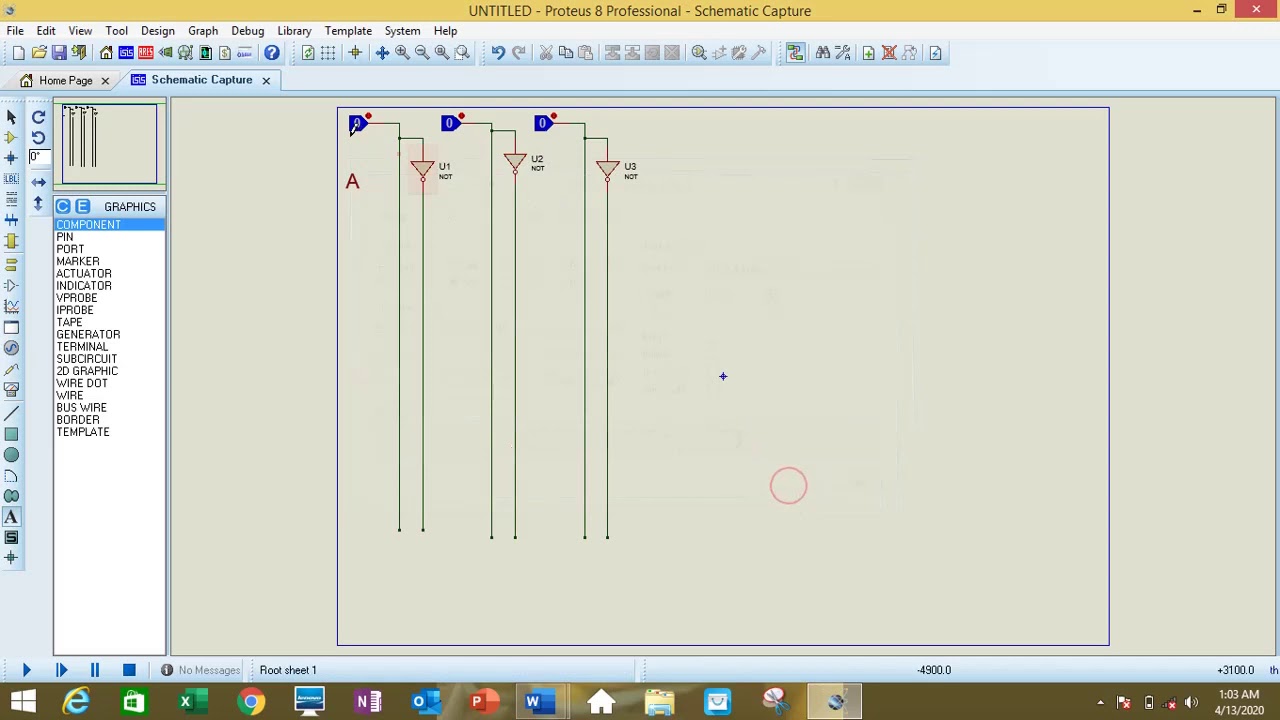Select the 2D Graphics Markers tool
The height and width of the screenshot is (720, 1280).
(11, 558)
